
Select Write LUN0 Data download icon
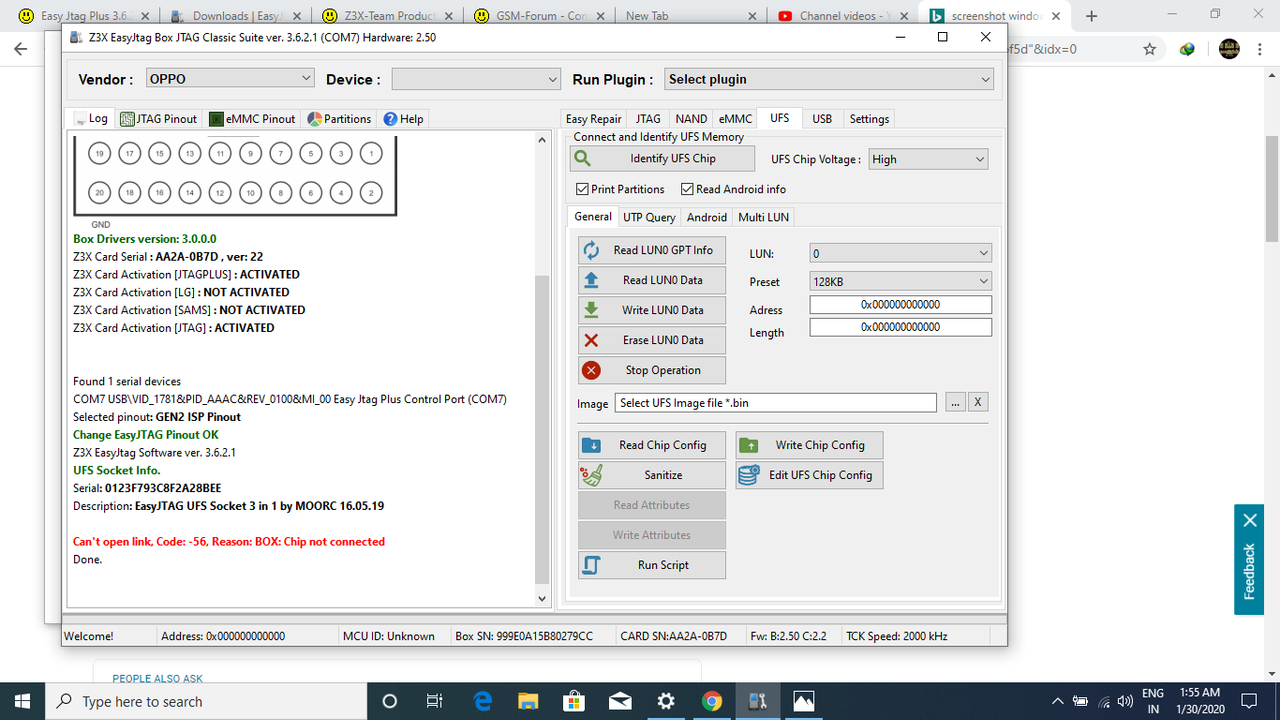point(591,310)
